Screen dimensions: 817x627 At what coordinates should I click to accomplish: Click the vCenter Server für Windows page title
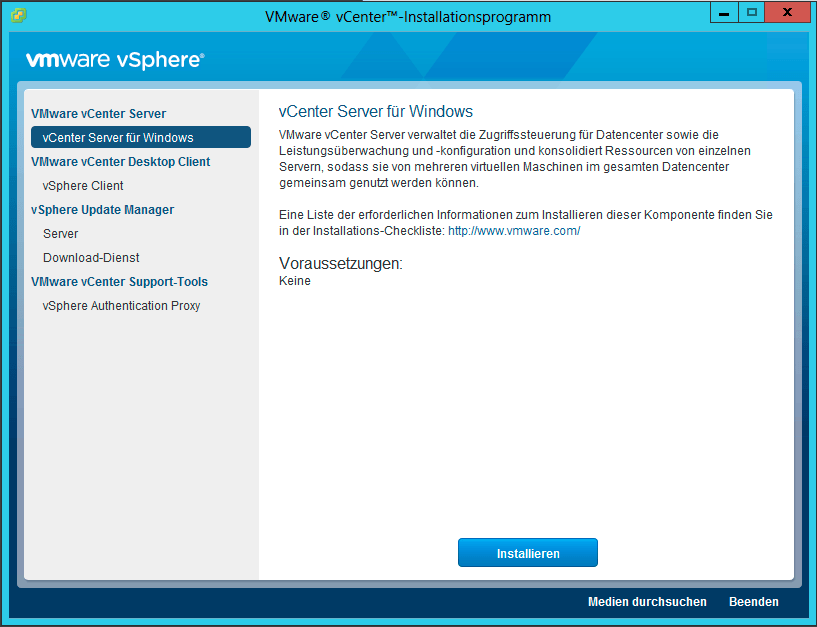coord(376,112)
